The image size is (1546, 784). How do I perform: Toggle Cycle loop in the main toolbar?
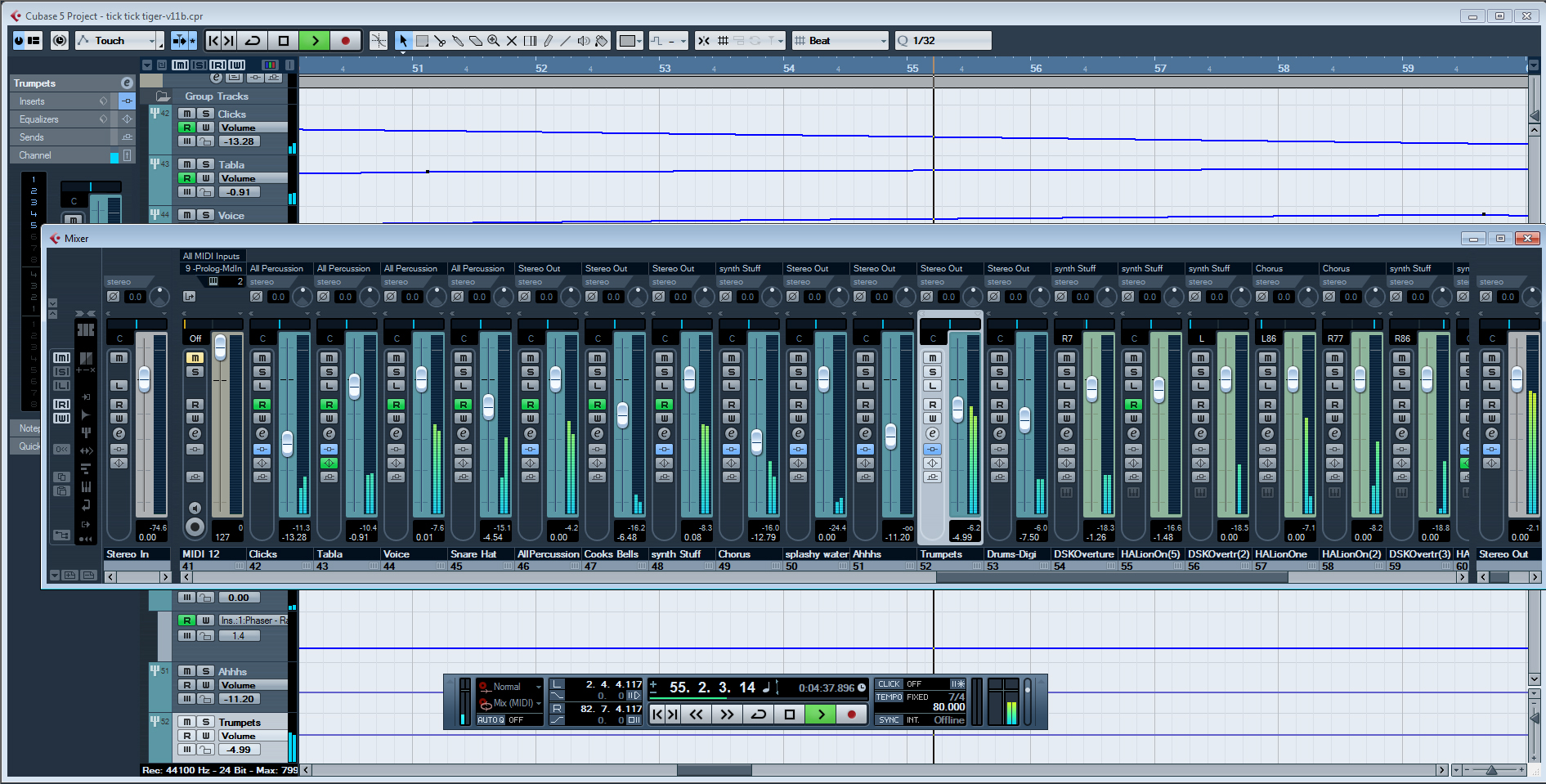click(253, 41)
